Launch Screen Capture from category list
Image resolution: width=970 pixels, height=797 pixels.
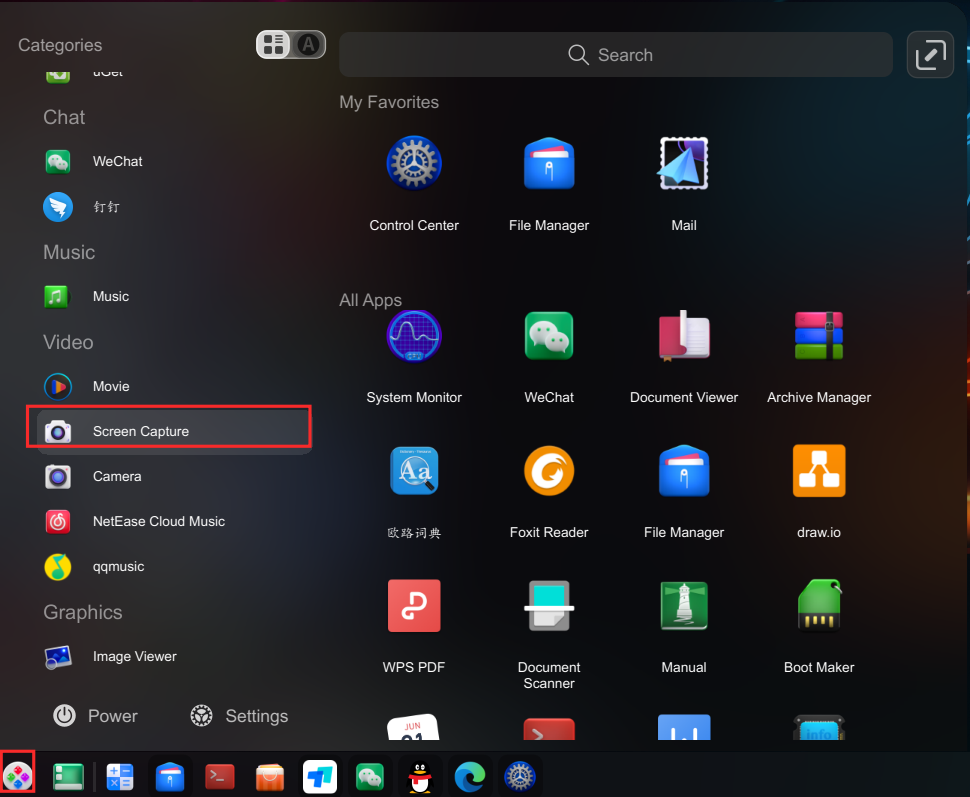pos(176,431)
